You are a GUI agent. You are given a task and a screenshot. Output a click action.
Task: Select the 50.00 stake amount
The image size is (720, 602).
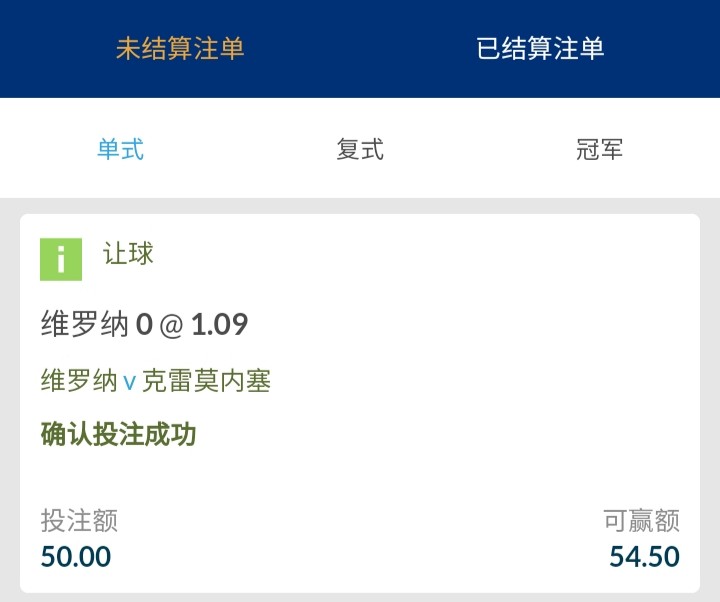coord(76,556)
